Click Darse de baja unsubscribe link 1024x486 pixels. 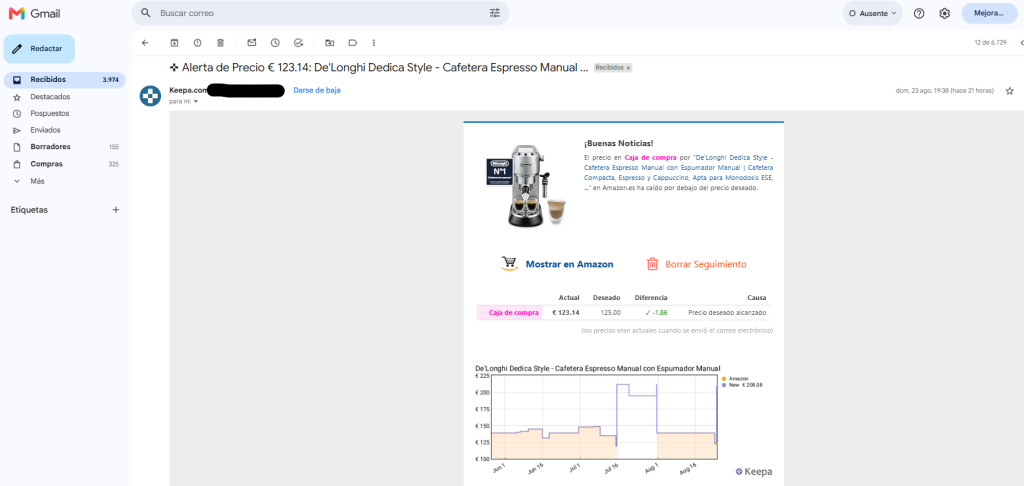point(317,90)
